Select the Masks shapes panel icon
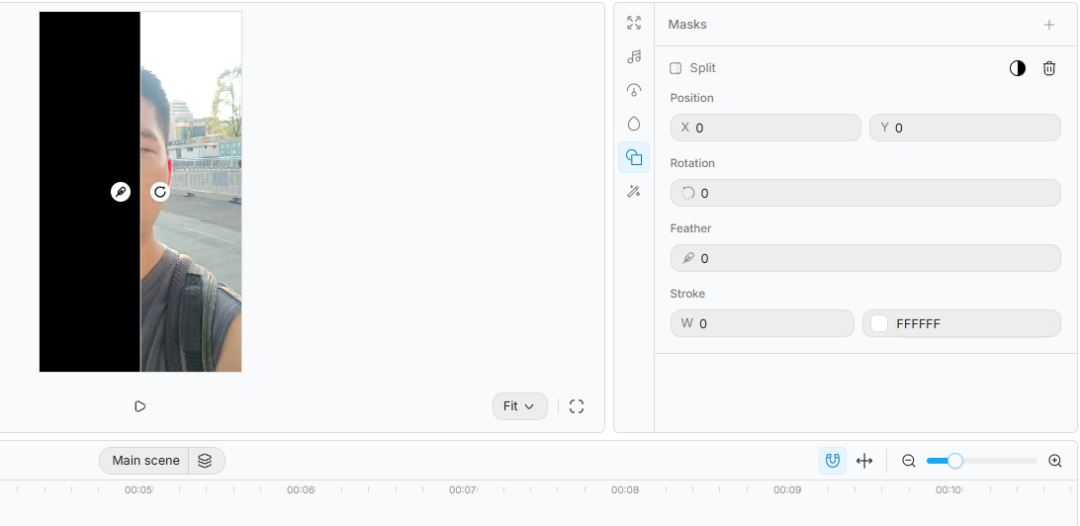The height and width of the screenshot is (526, 1080). click(x=634, y=157)
